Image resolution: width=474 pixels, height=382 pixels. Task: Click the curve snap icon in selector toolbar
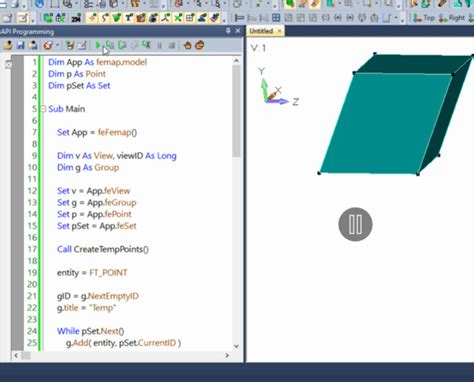pyautogui.click(x=104, y=18)
